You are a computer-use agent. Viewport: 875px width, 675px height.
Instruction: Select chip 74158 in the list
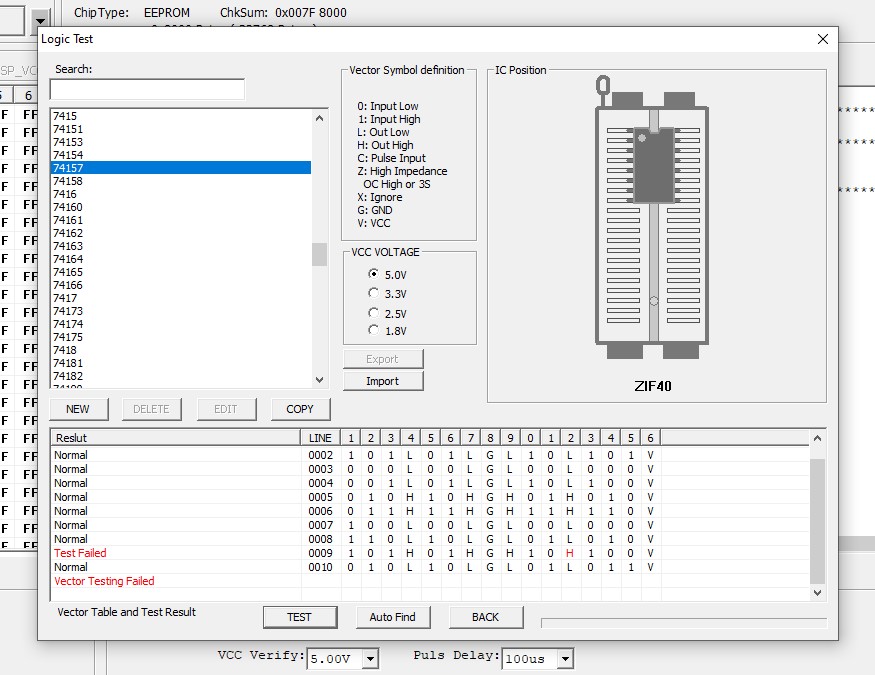click(181, 181)
